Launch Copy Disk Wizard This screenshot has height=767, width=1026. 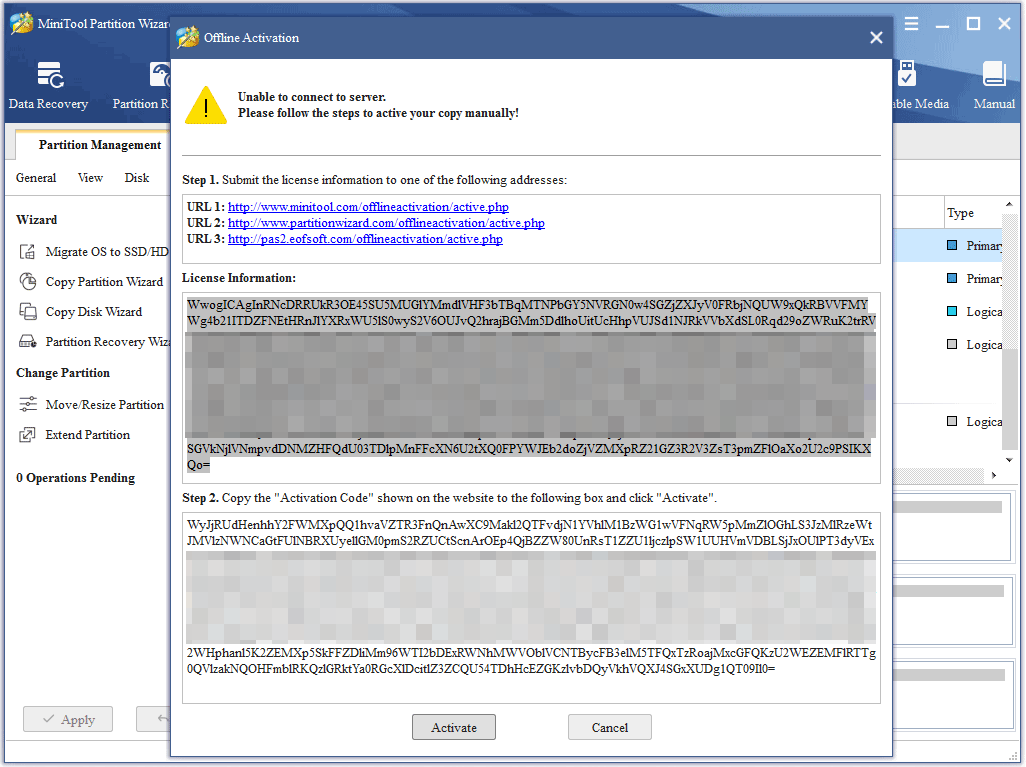(x=80, y=312)
